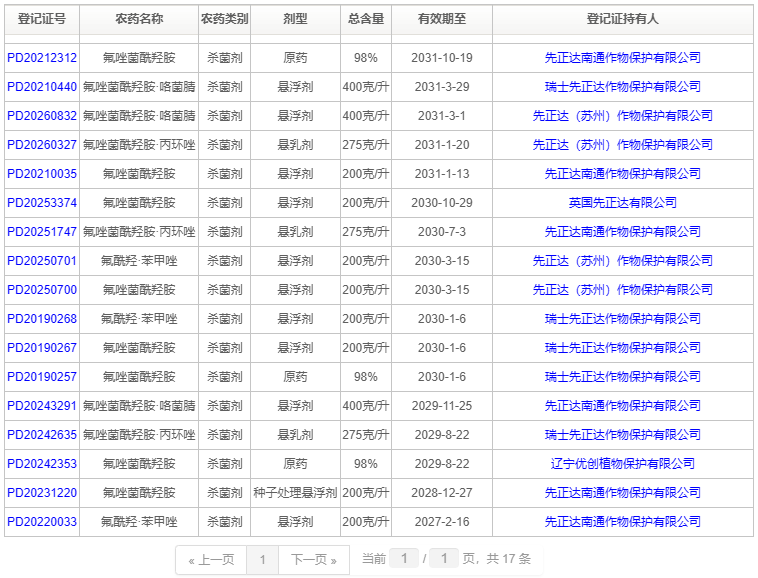Viewport: 758px width, 578px height.
Task: Click the total page count box
Action: click(x=443, y=559)
